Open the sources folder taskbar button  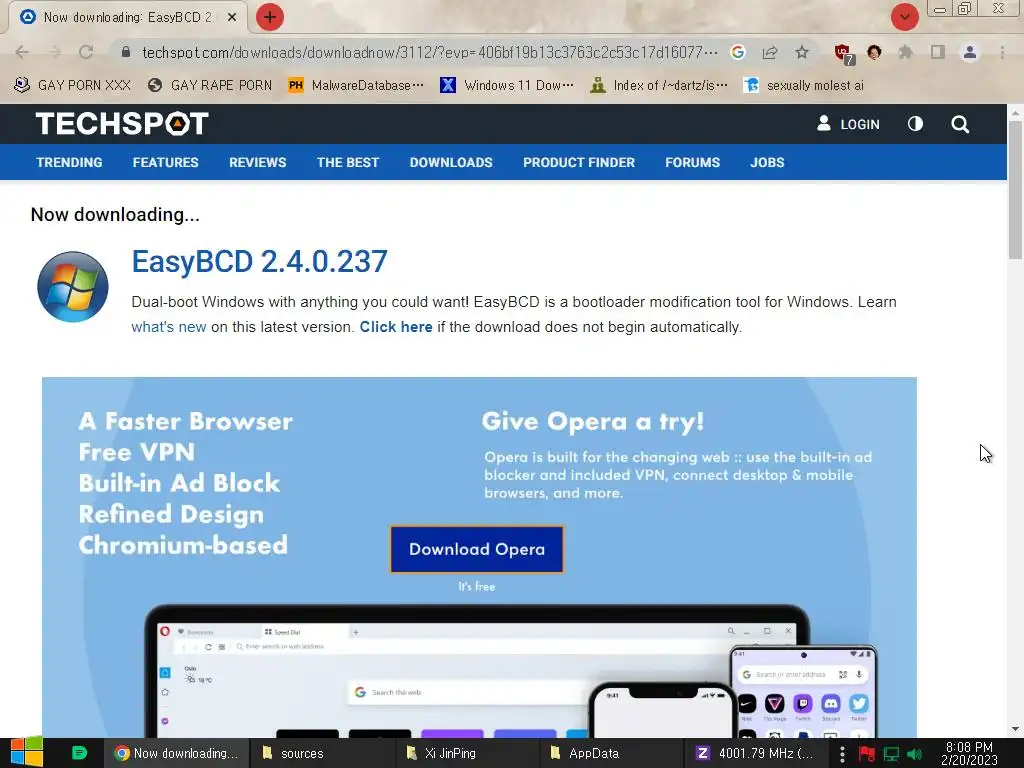coord(321,753)
